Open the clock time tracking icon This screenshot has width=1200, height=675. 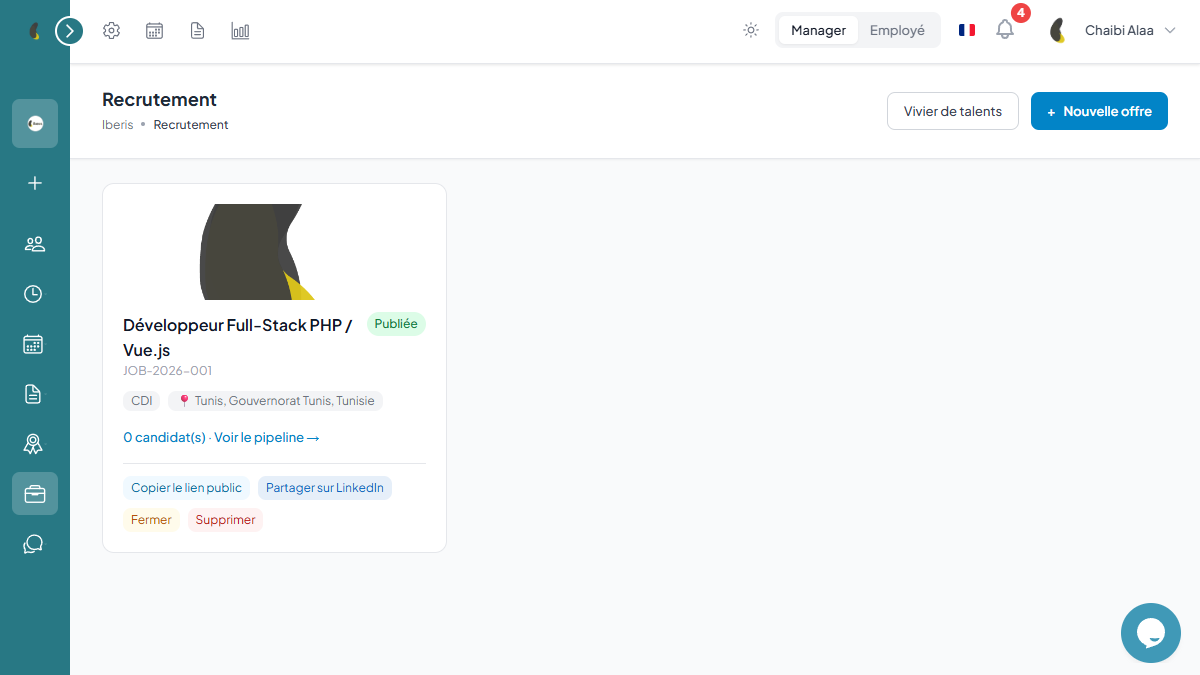tap(35, 294)
